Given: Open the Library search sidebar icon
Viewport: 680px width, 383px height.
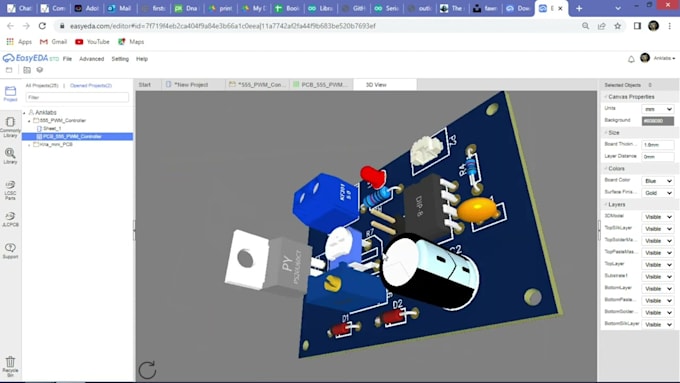Looking at the screenshot, I should point(10,156).
